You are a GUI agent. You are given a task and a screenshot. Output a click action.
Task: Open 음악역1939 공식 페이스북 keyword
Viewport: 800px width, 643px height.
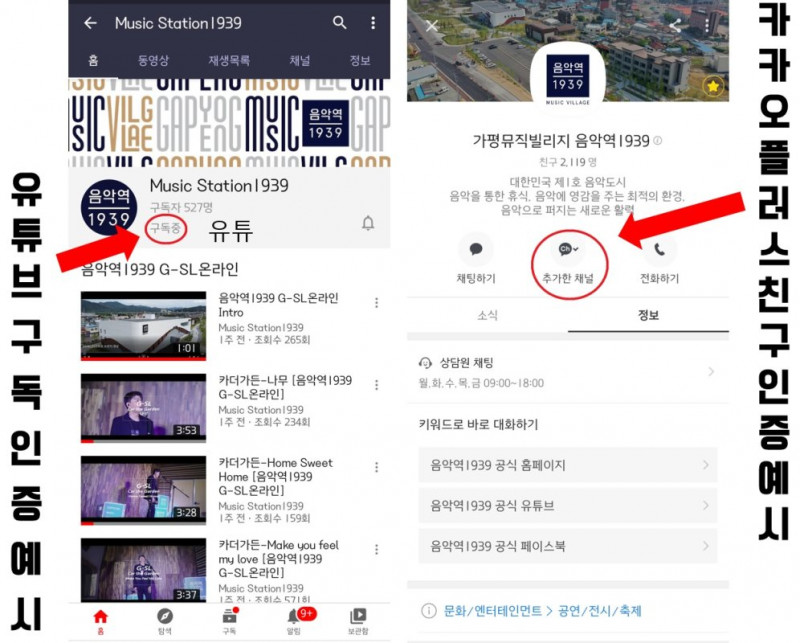point(568,546)
